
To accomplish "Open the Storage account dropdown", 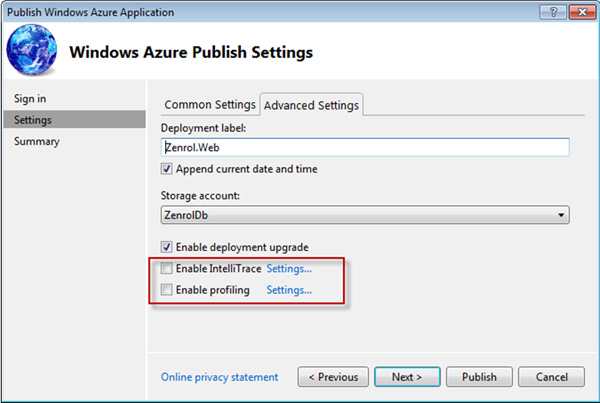I will click(364, 214).
